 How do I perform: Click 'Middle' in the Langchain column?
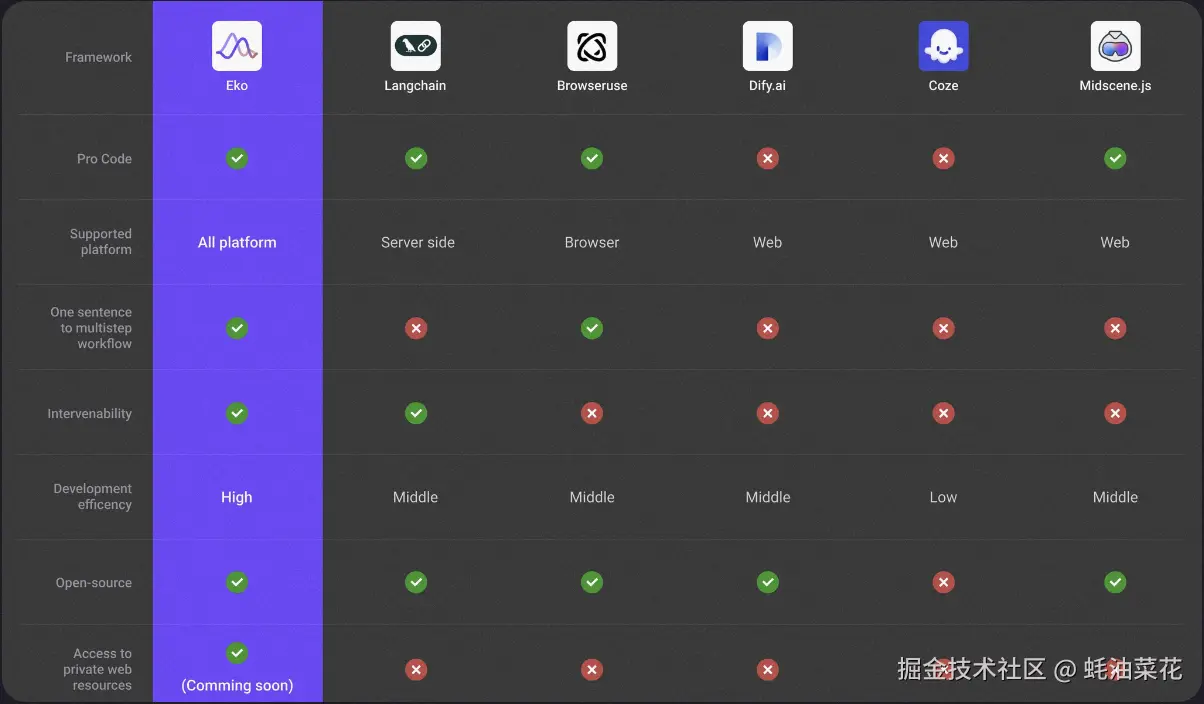416,497
